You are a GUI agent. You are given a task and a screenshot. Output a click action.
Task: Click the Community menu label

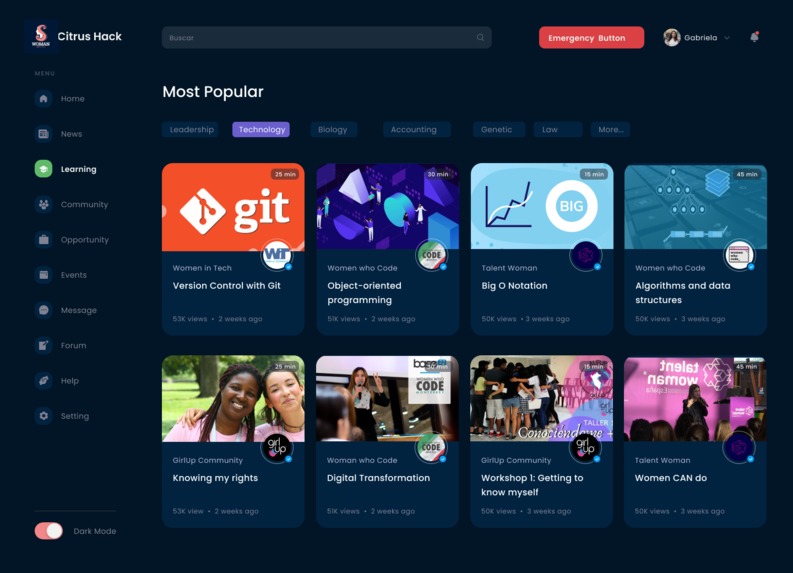click(x=84, y=204)
